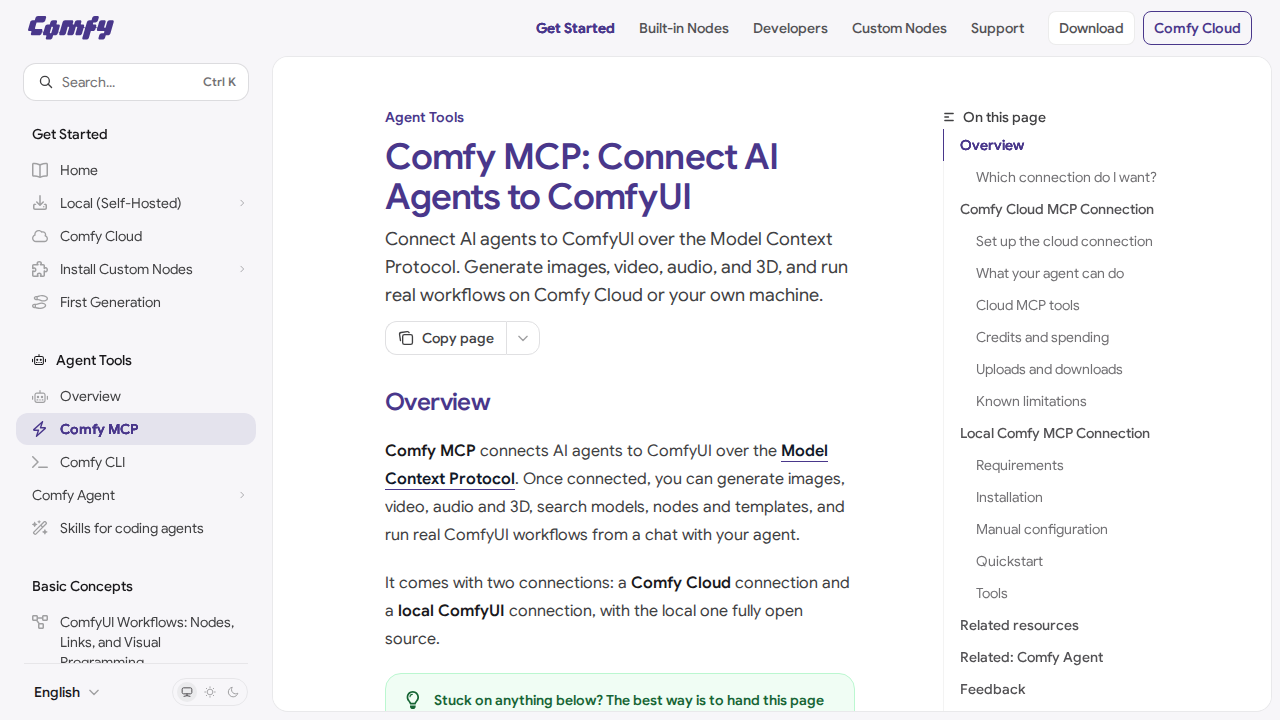
Task: Go to Local Comfy MCP Connection section
Action: [x=1055, y=433]
